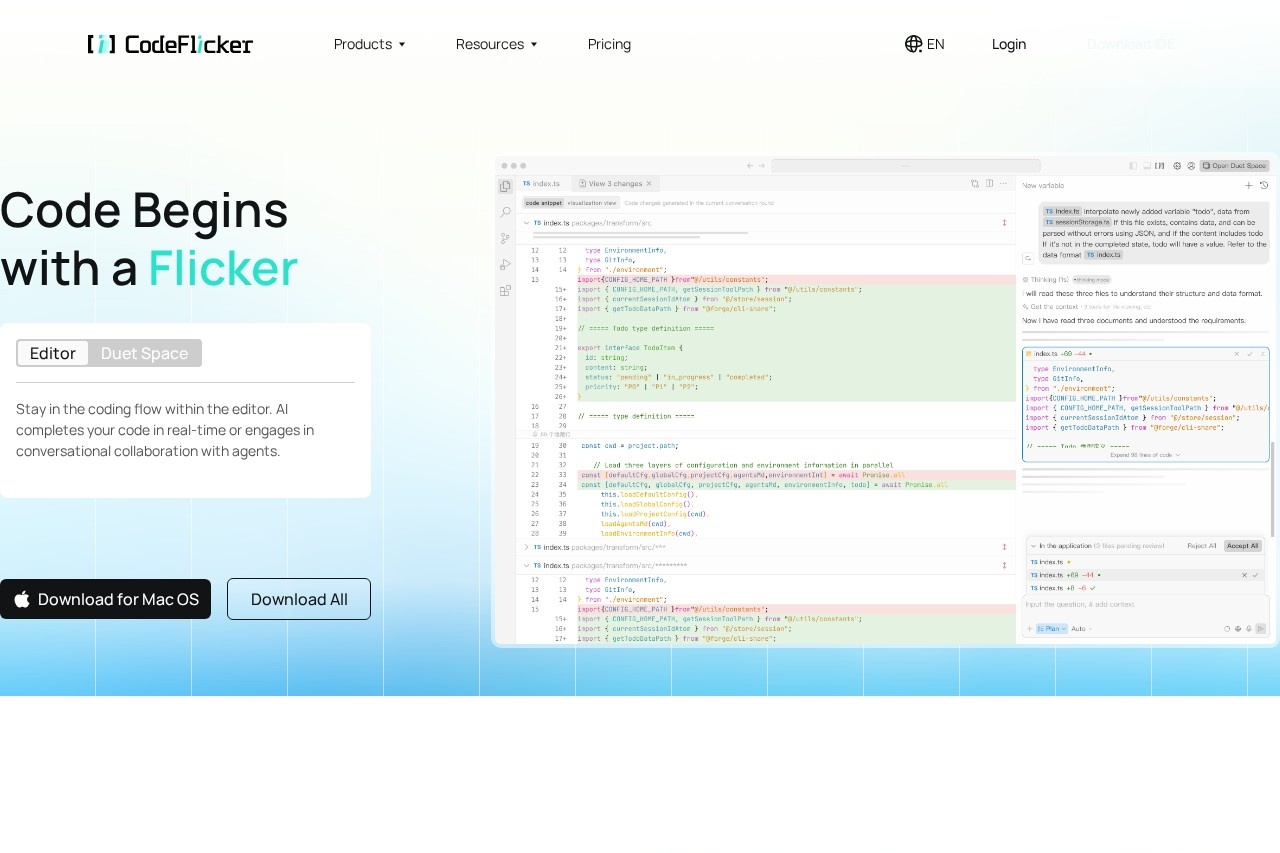Open the Explorer files icon in IDE sidebar
This screenshot has height=853, width=1280.
505,186
